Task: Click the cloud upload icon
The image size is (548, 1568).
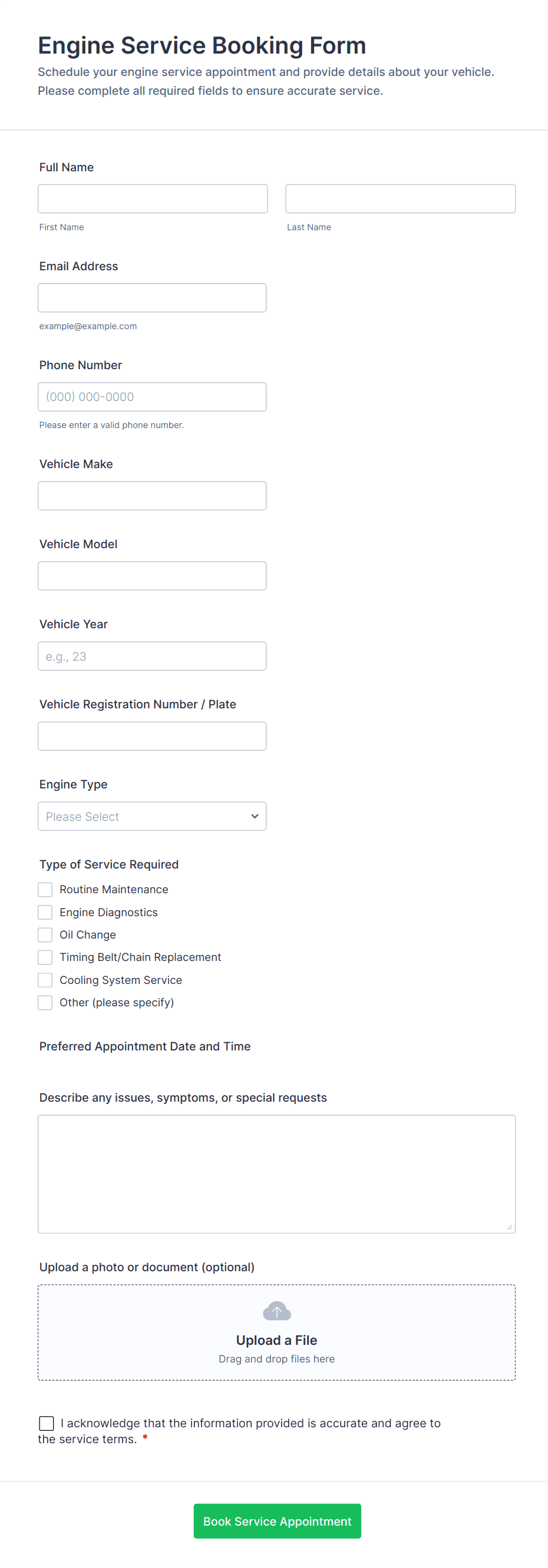Action: [276, 1311]
